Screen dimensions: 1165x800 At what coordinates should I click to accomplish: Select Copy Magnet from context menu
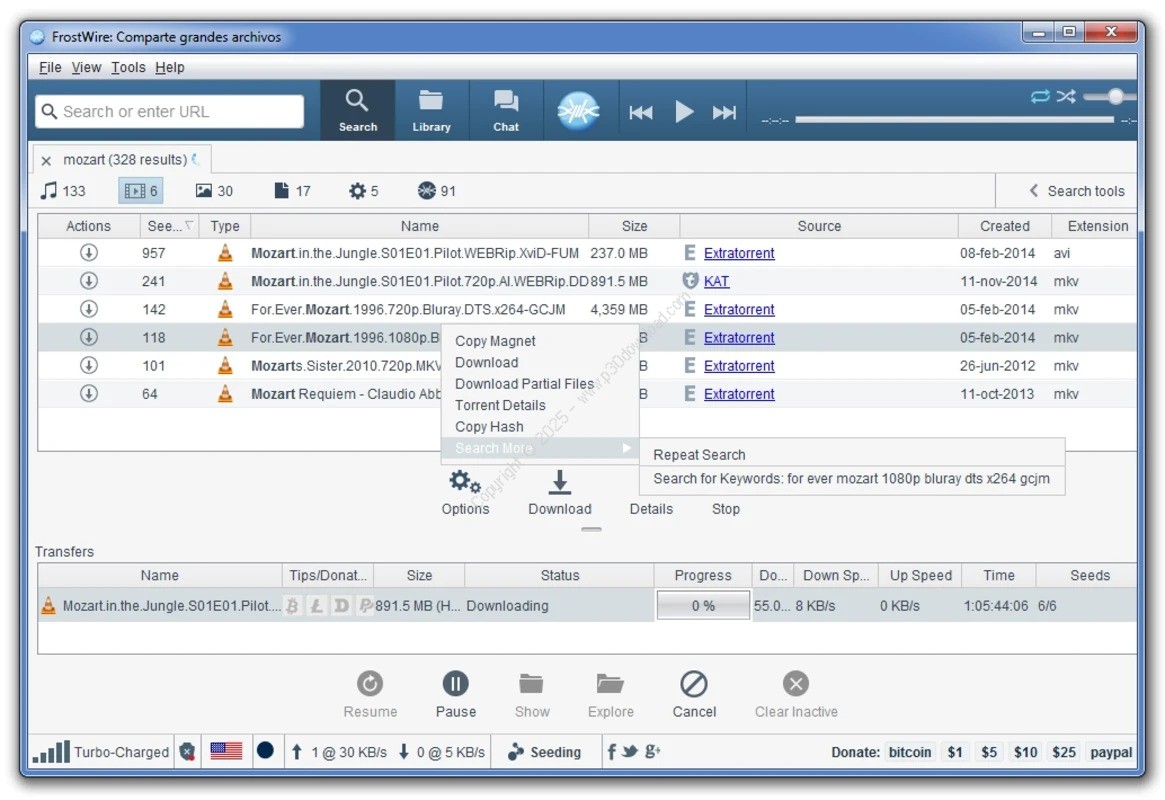coord(495,341)
